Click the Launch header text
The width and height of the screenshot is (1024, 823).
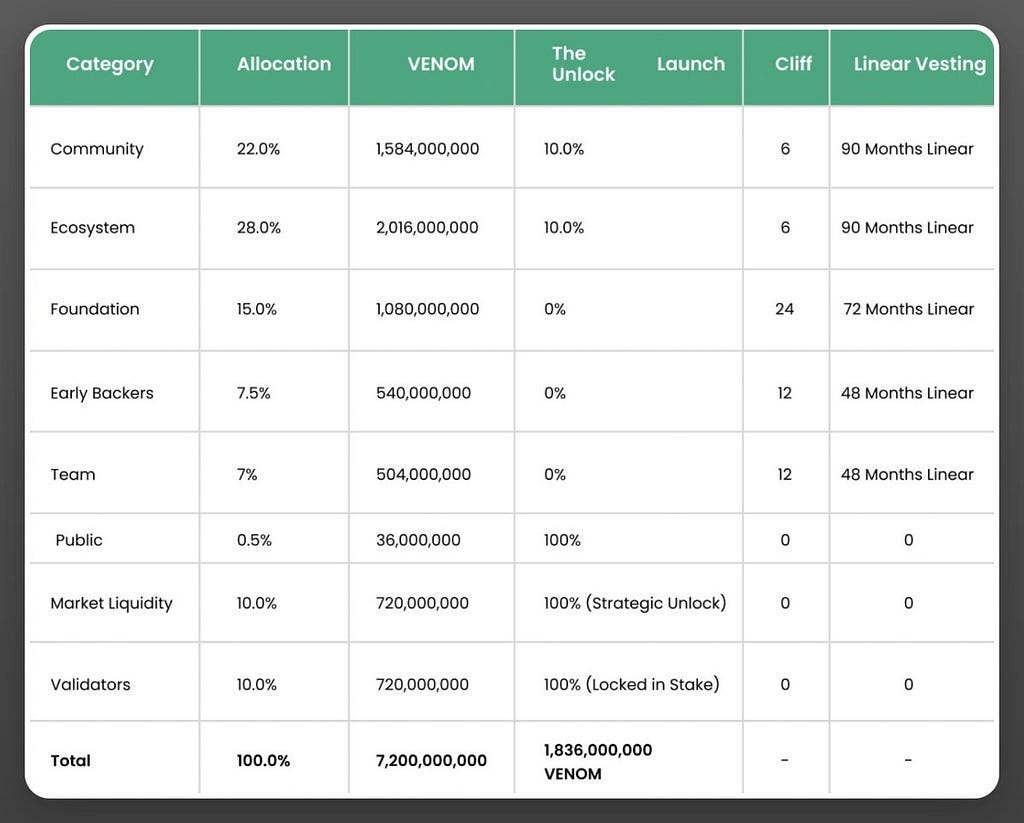point(691,64)
